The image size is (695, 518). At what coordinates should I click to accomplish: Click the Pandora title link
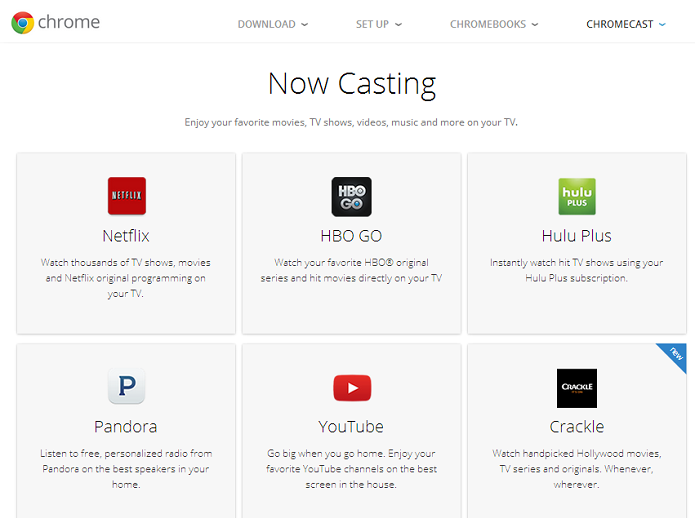pyautogui.click(x=126, y=427)
